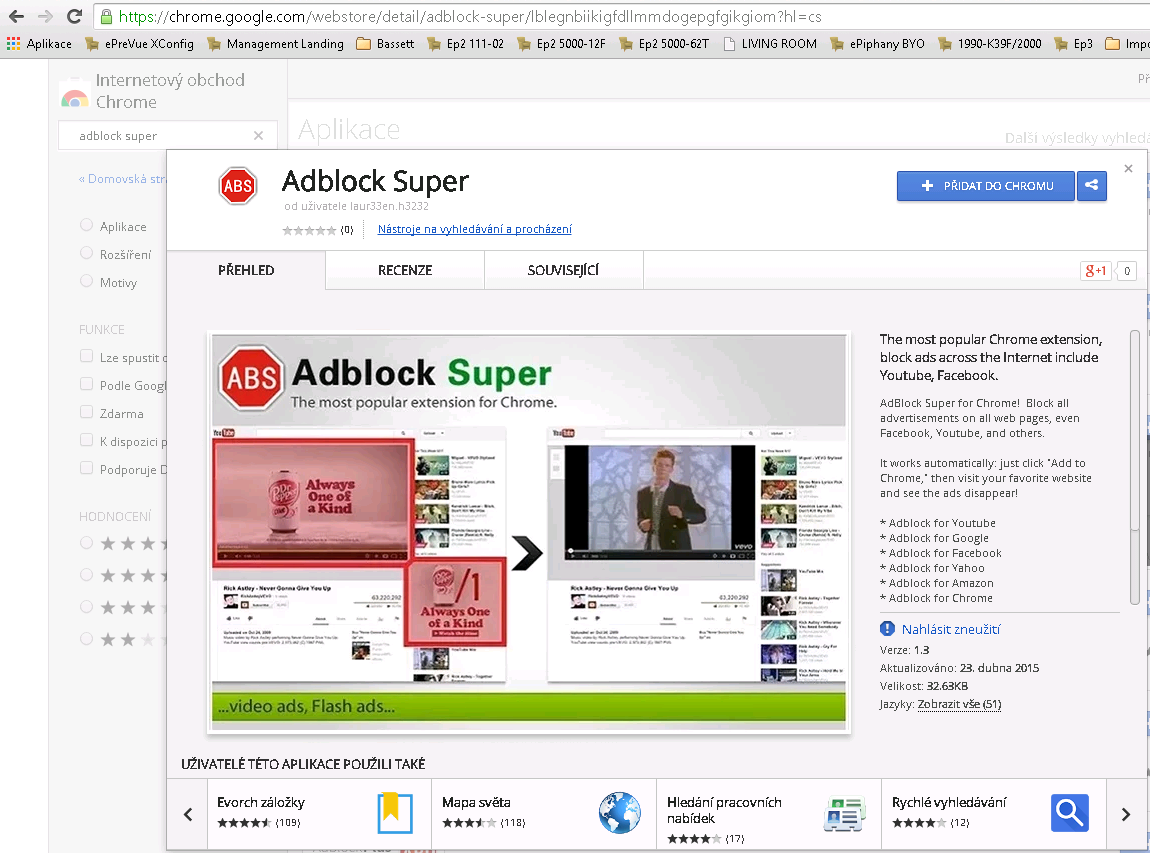Image resolution: width=1150 pixels, height=853 pixels.
Task: Click the browser forward arrow
Action: coord(45,16)
